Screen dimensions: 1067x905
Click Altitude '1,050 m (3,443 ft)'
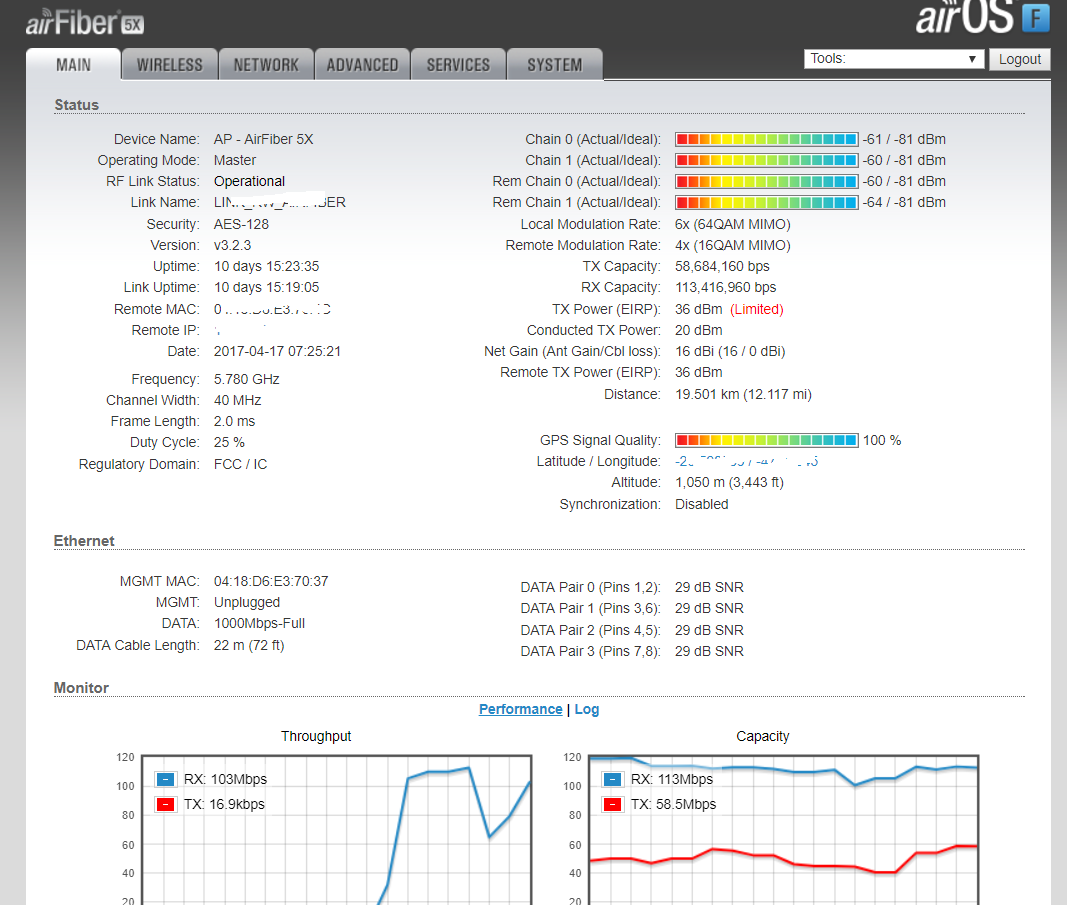point(729,482)
